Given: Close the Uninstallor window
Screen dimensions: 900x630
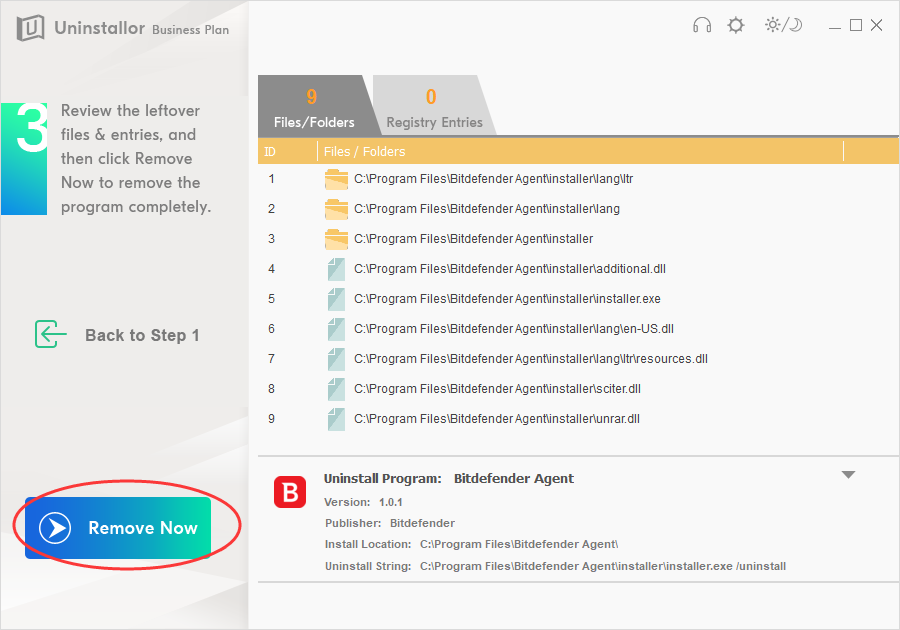Looking at the screenshot, I should pos(876,25).
